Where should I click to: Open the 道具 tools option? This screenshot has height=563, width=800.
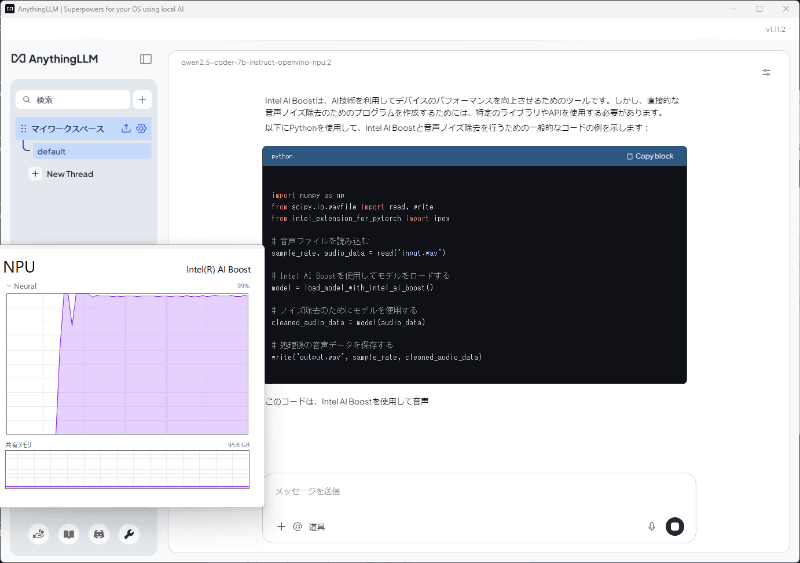click(x=317, y=527)
